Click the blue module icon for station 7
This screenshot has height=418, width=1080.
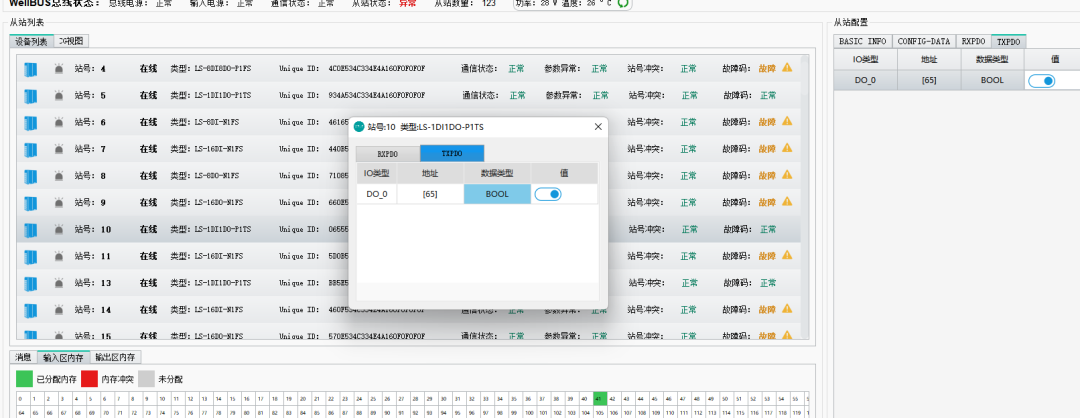point(30,149)
